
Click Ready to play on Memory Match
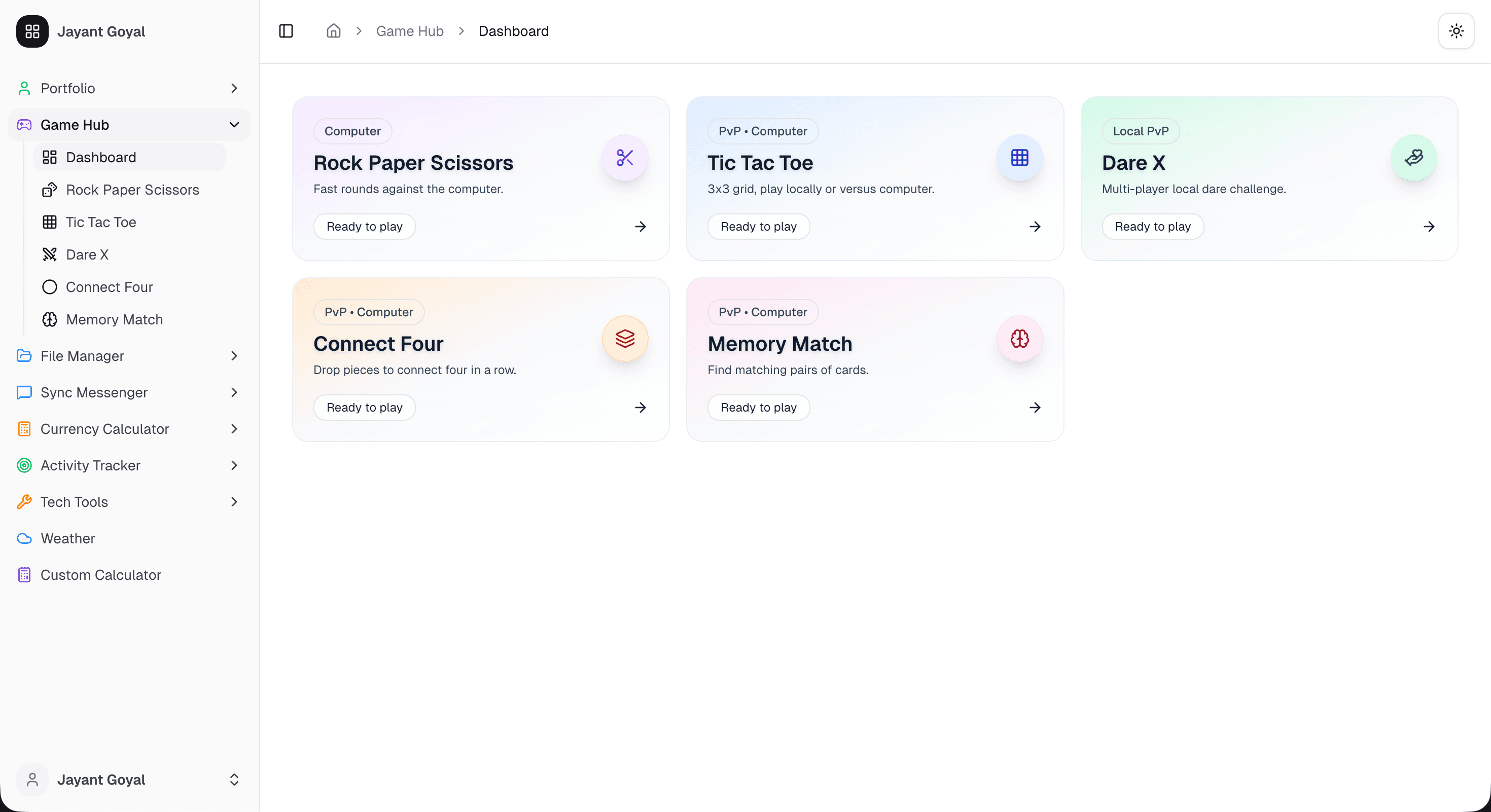tap(759, 408)
